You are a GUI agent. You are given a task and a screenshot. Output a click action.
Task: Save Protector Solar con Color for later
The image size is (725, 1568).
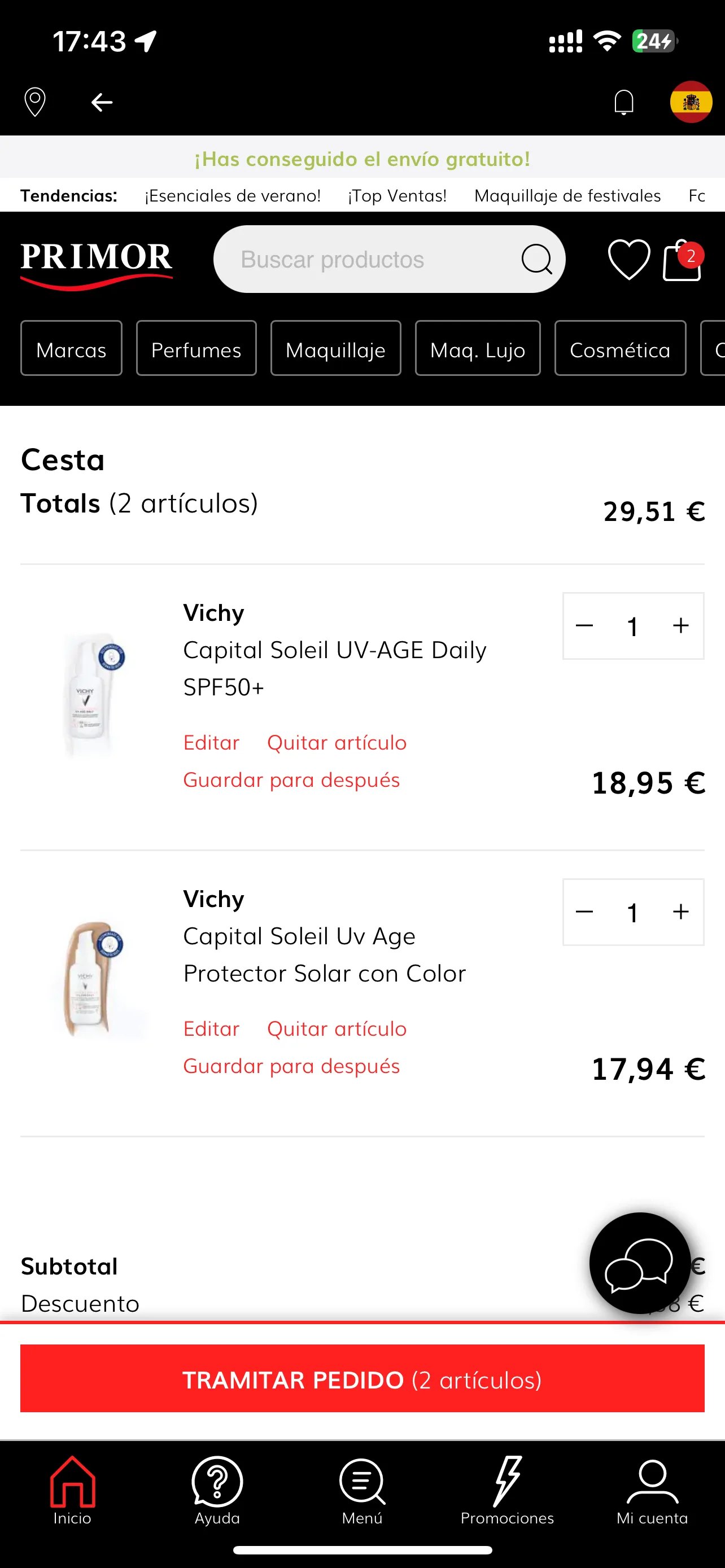point(291,1066)
